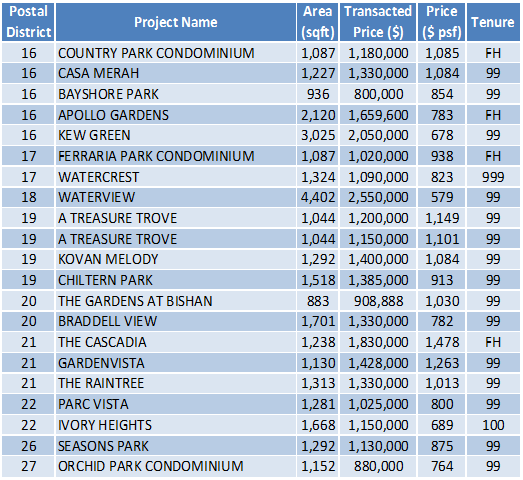Select the BRADDELL VIEW project cell
Screen dimensions: 523x480
tap(176, 321)
